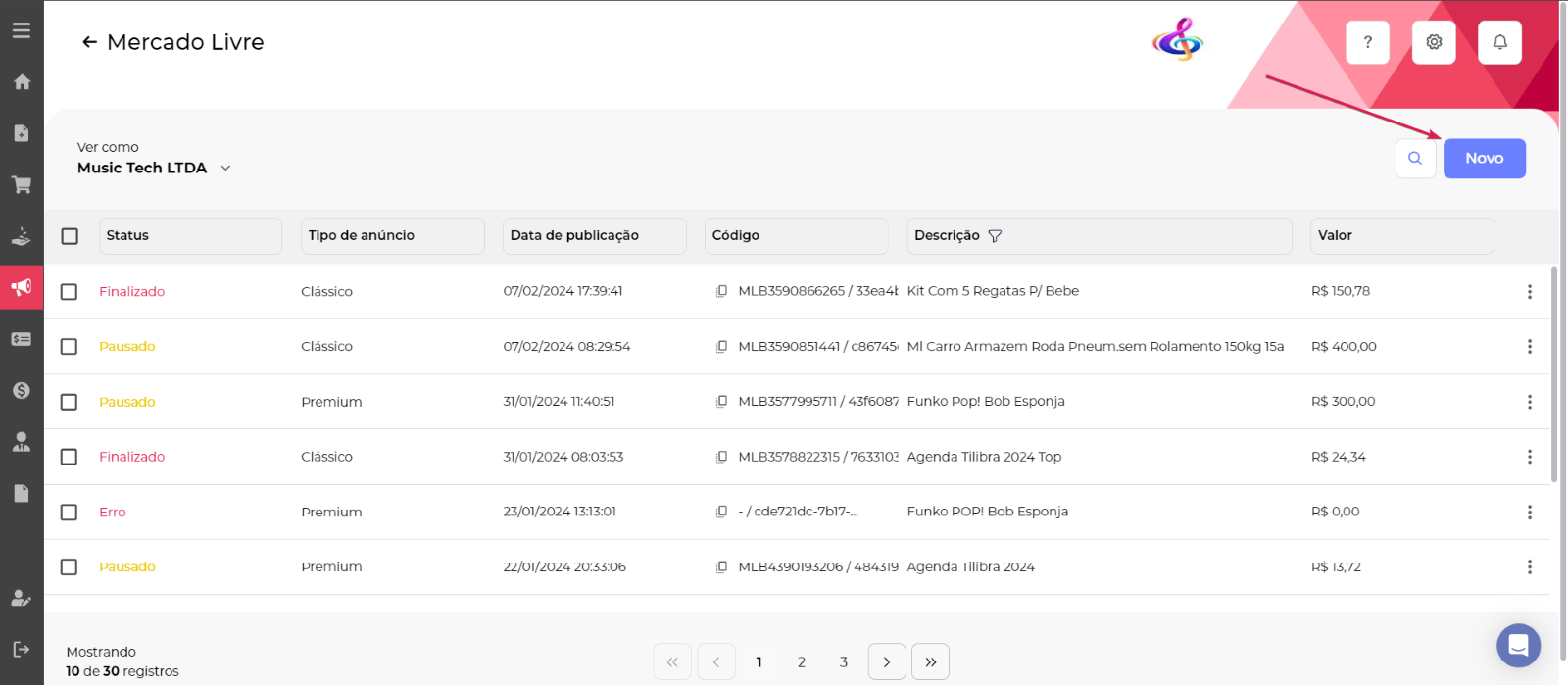Screen dimensions: 1568x685
Task: Click the help question mark button
Action: point(1367,42)
